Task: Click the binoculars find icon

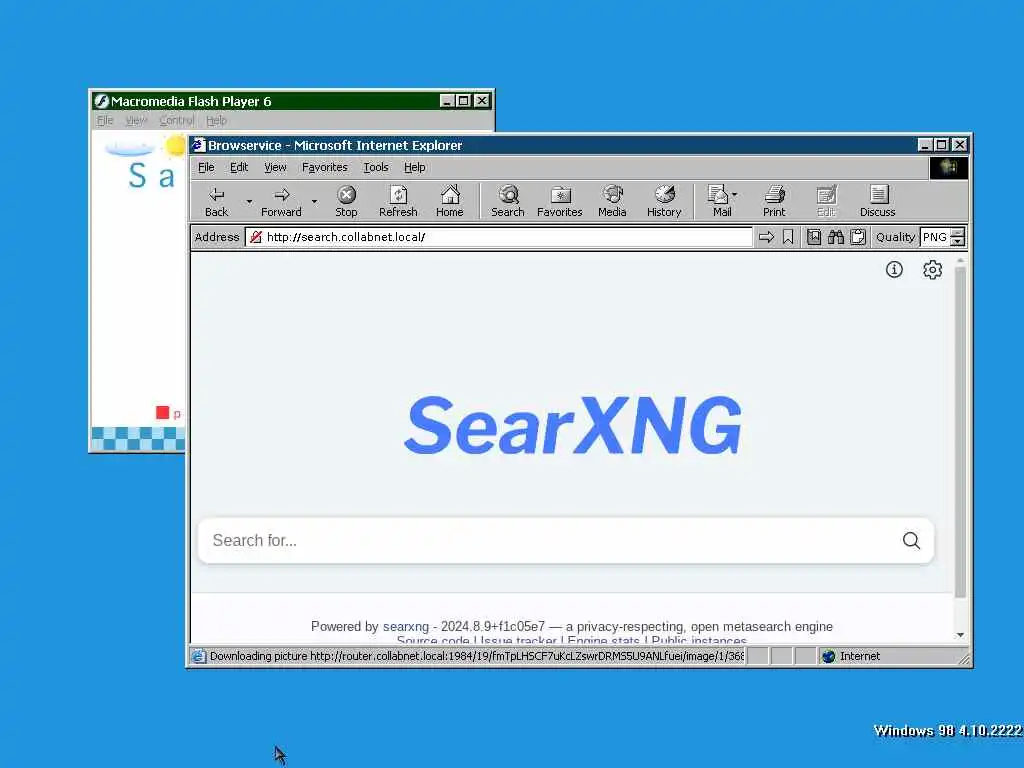Action: point(836,237)
